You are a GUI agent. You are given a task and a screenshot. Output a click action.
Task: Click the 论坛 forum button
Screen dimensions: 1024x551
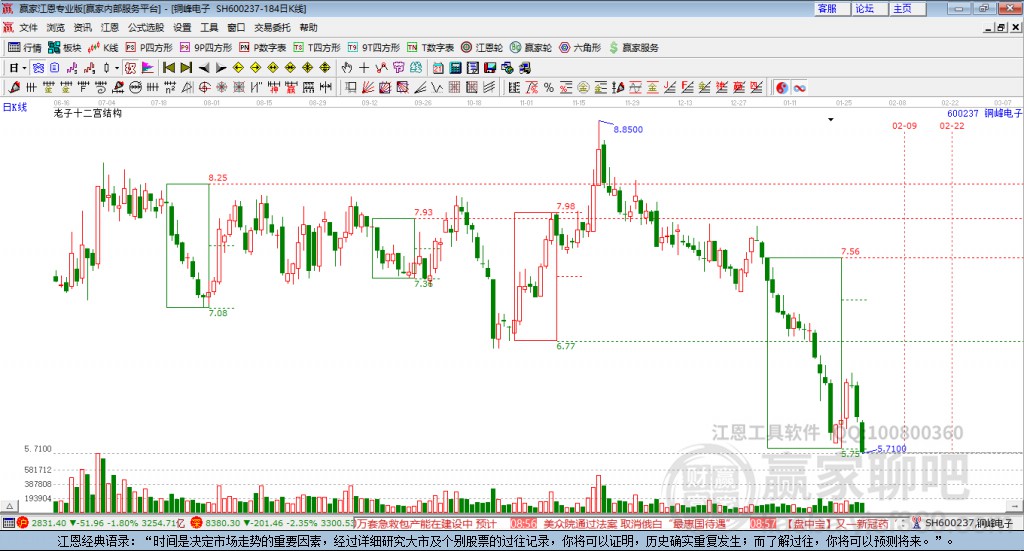tap(869, 8)
